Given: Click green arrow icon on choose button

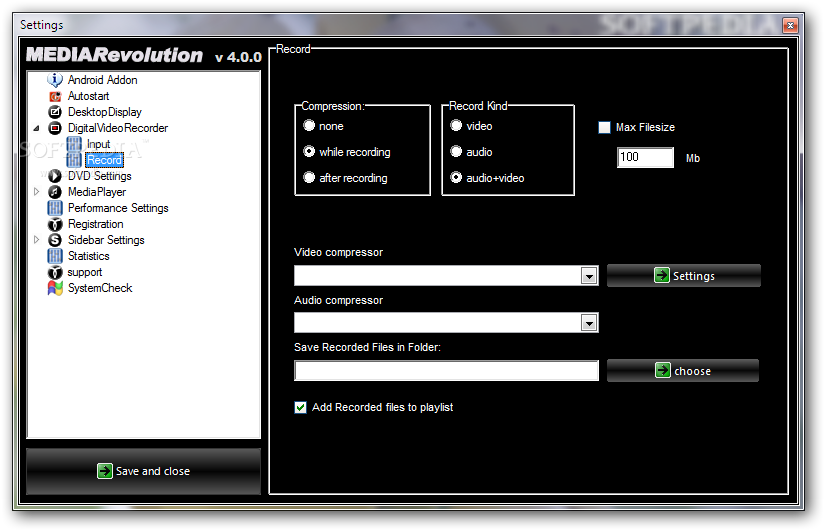Looking at the screenshot, I should [x=662, y=370].
